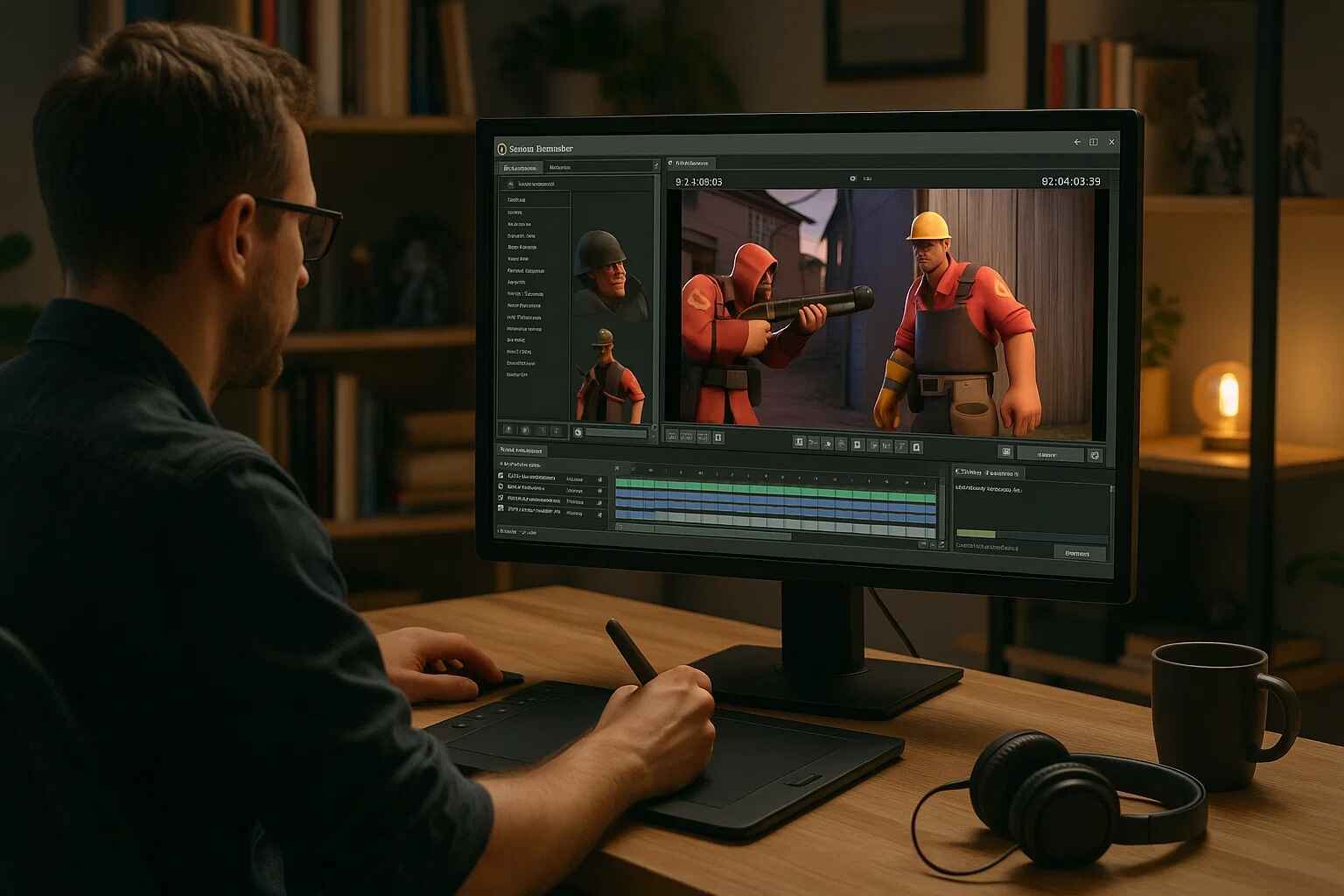Click lock icon at end of fourth track row
The height and width of the screenshot is (896, 1344).
click(599, 514)
